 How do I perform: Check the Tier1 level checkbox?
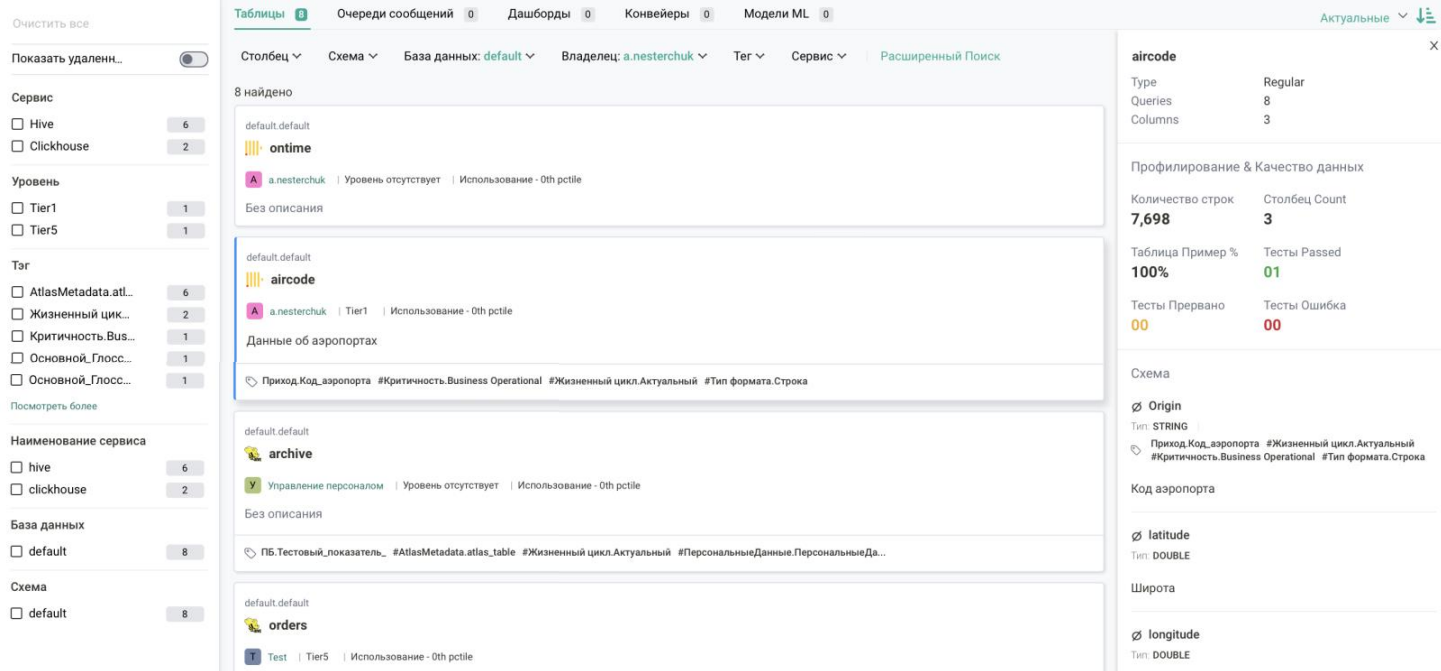point(17,208)
